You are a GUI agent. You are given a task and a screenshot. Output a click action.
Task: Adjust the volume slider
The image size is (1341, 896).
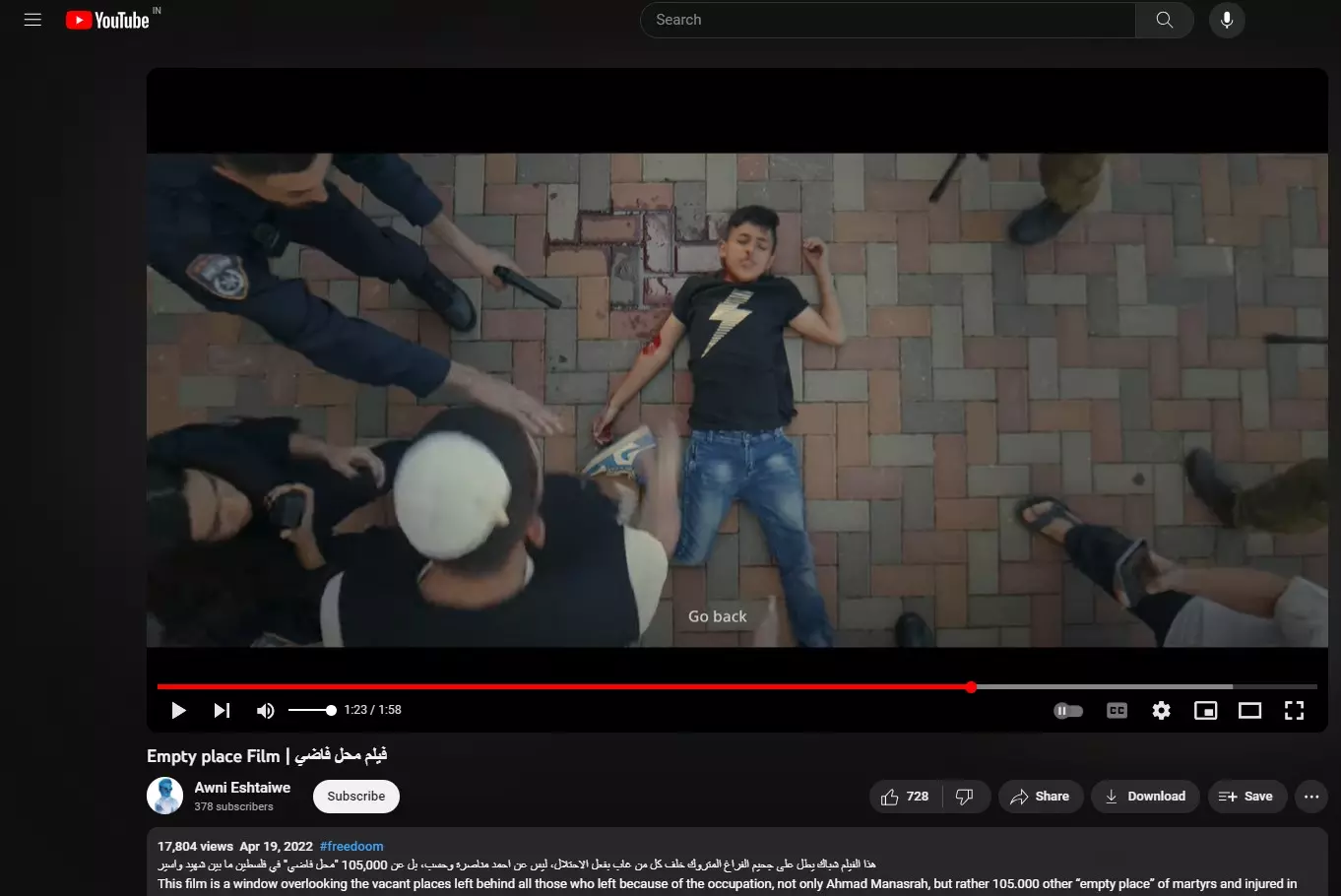pyautogui.click(x=312, y=710)
